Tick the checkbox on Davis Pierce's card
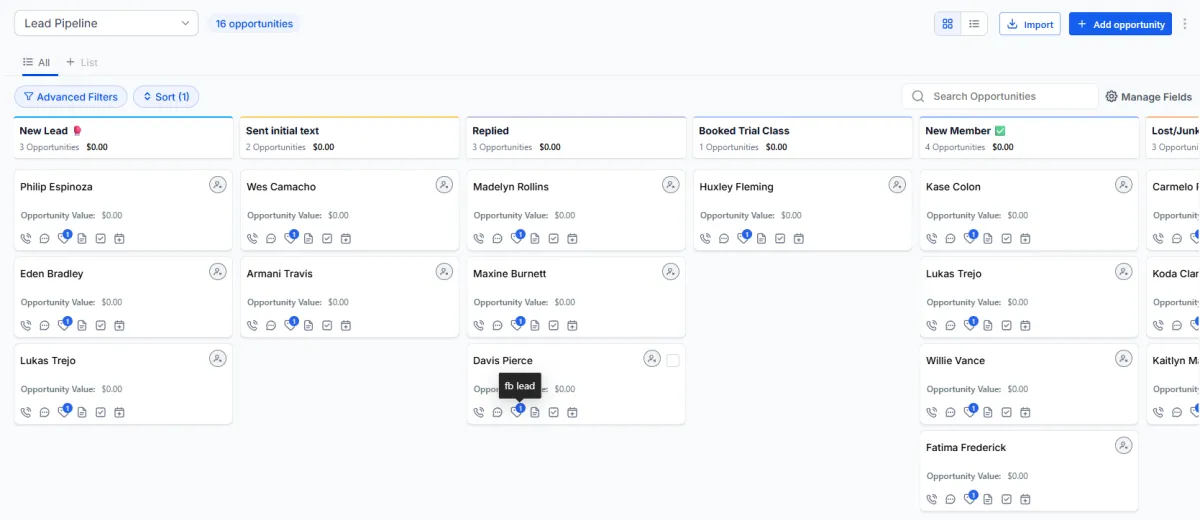Screen dimensions: 1200x520 673,360
